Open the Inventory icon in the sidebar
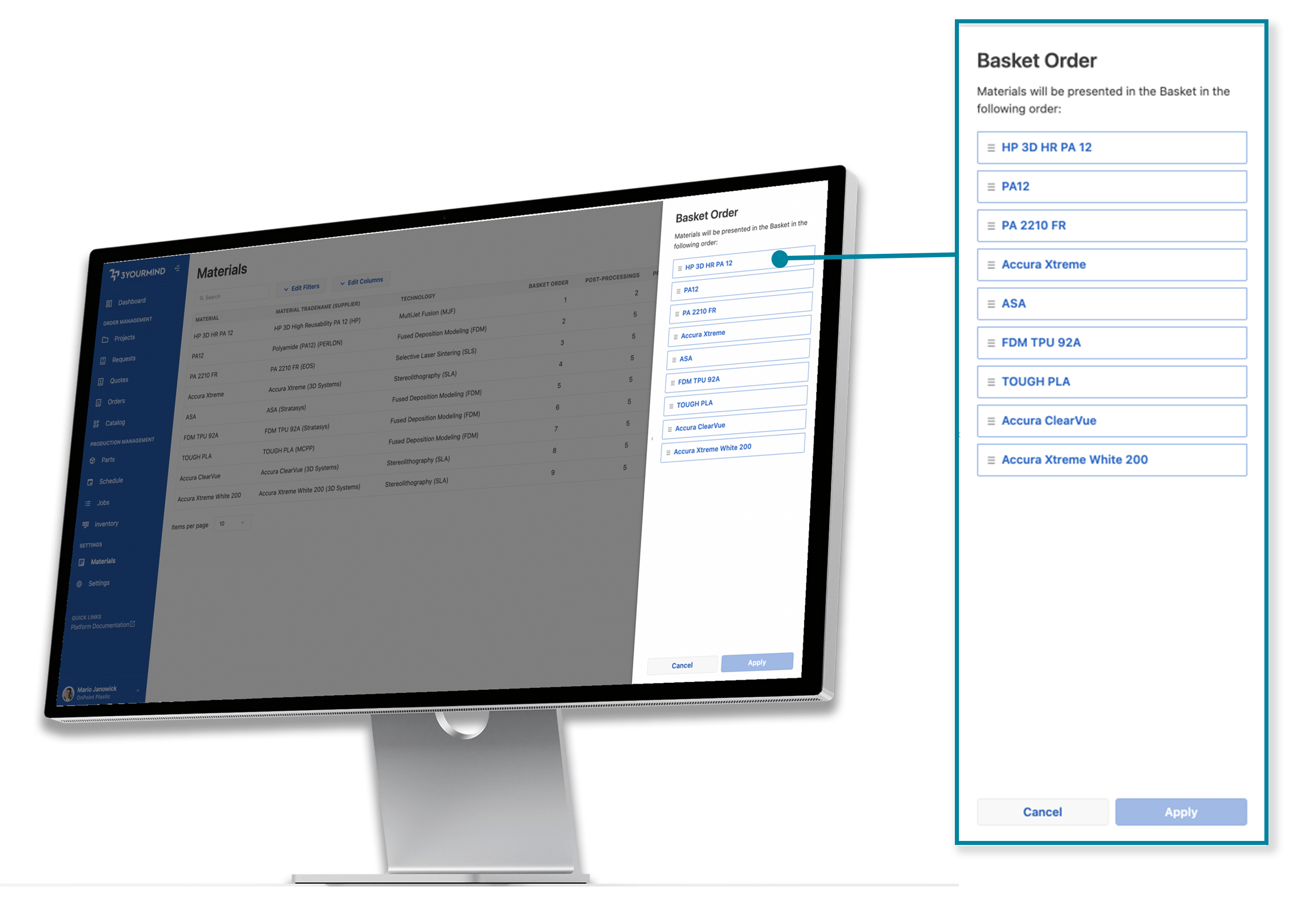 coord(86,524)
